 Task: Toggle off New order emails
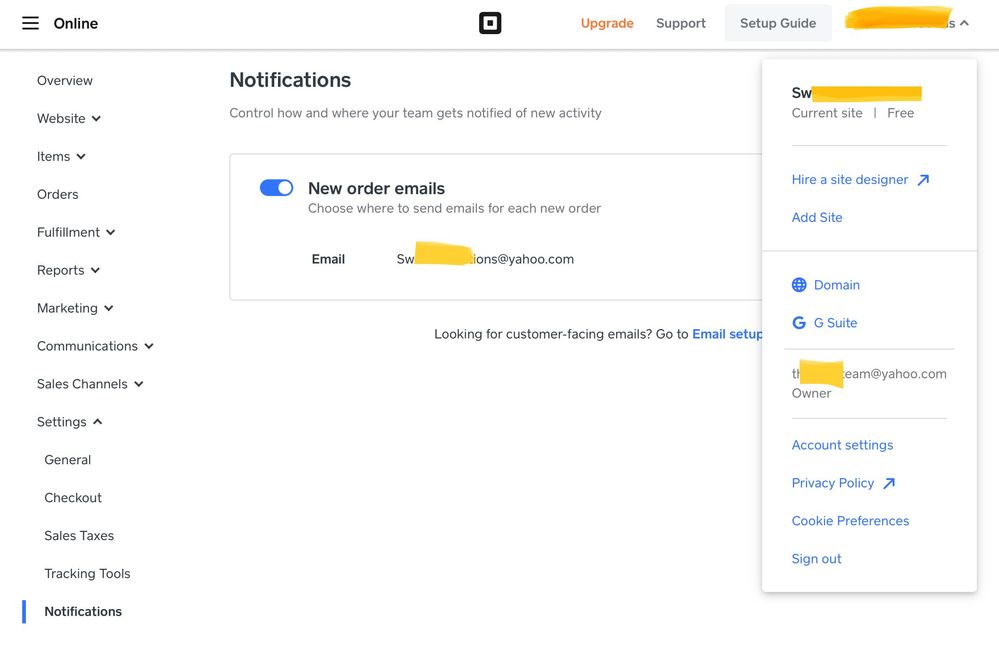click(276, 188)
